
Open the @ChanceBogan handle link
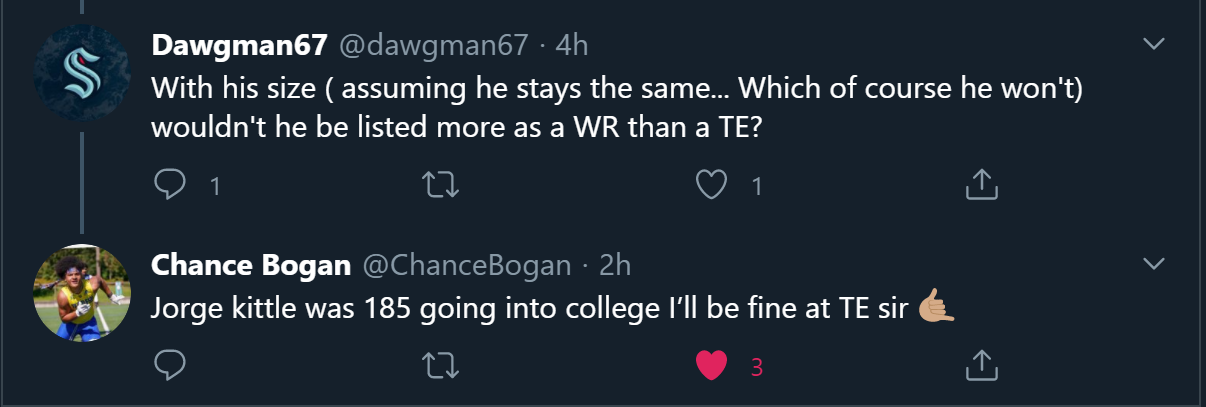click(x=466, y=265)
